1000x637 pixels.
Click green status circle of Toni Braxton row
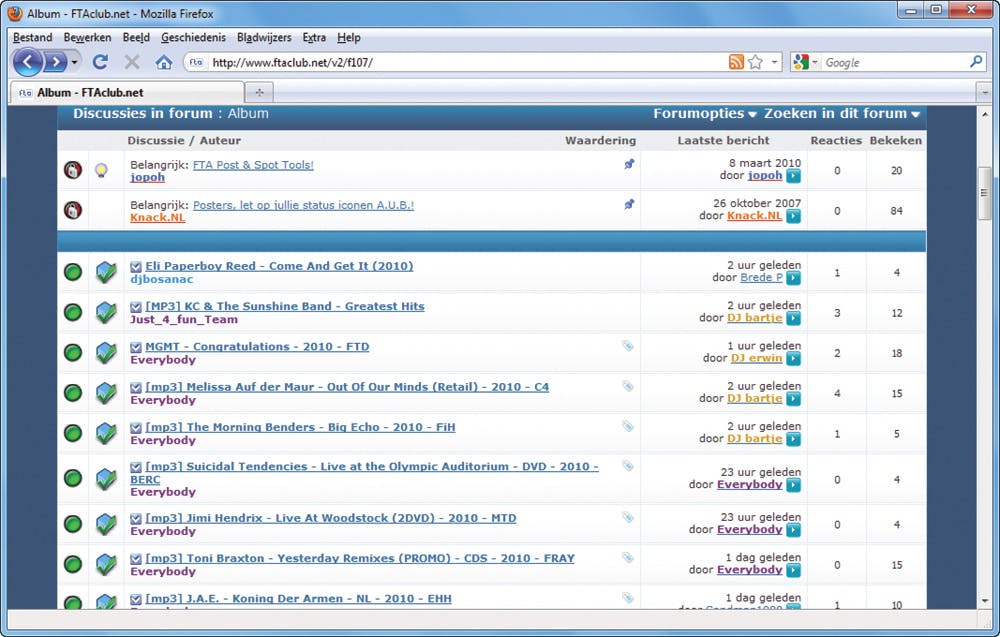[73, 564]
